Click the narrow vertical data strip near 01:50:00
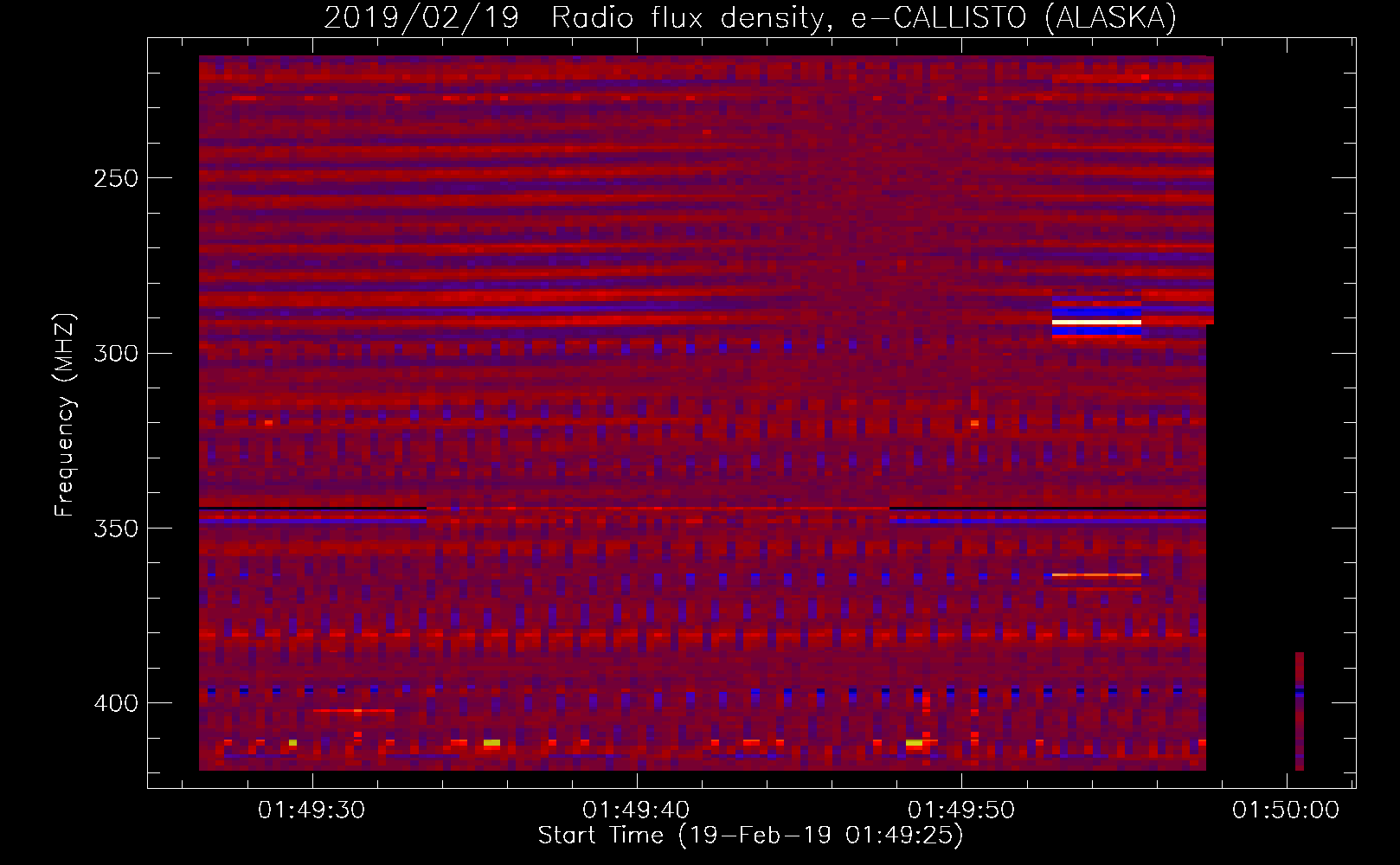Viewport: 1400px width, 865px height. coord(1300,711)
